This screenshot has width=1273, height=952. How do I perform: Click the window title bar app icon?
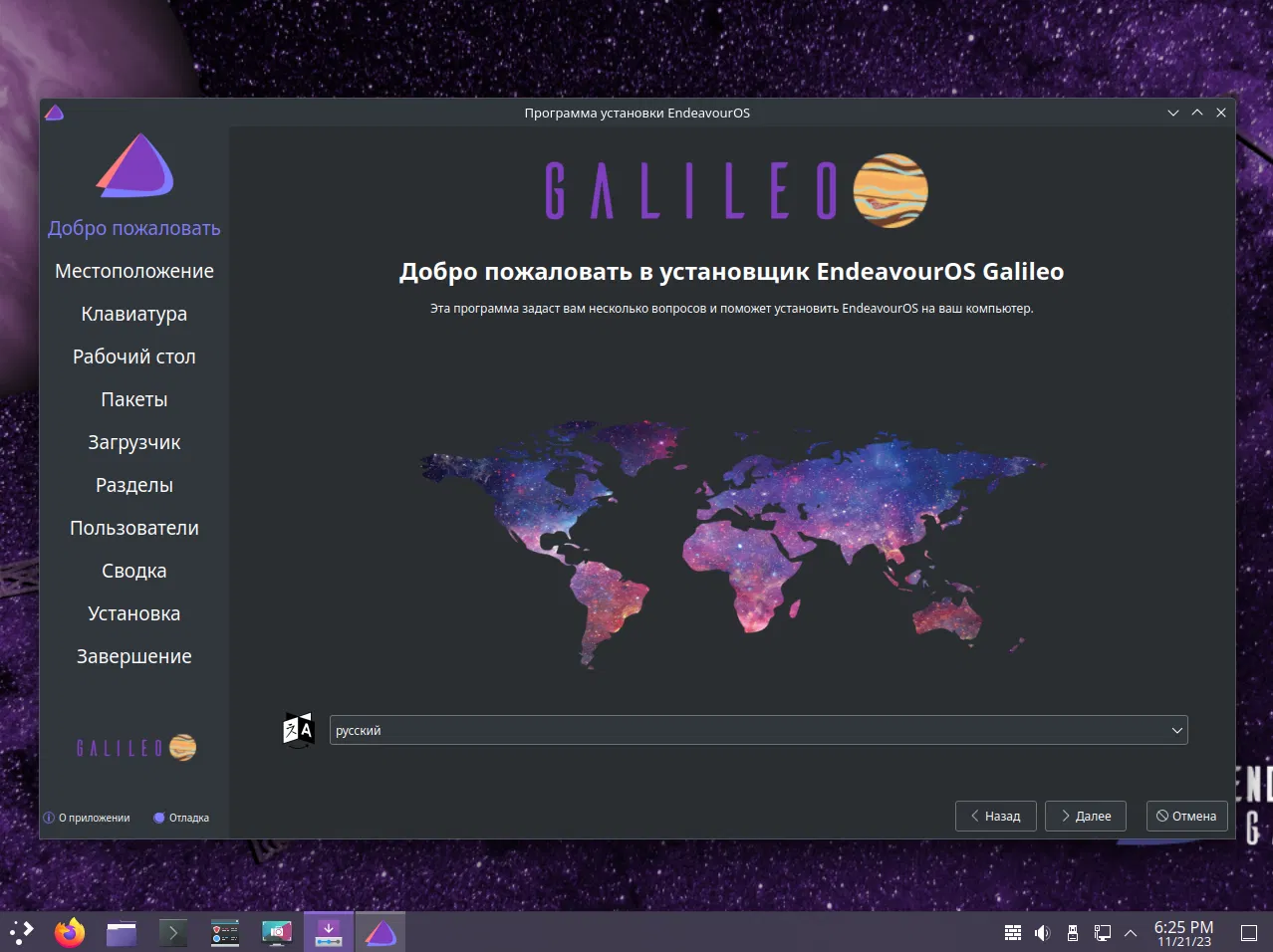[55, 113]
